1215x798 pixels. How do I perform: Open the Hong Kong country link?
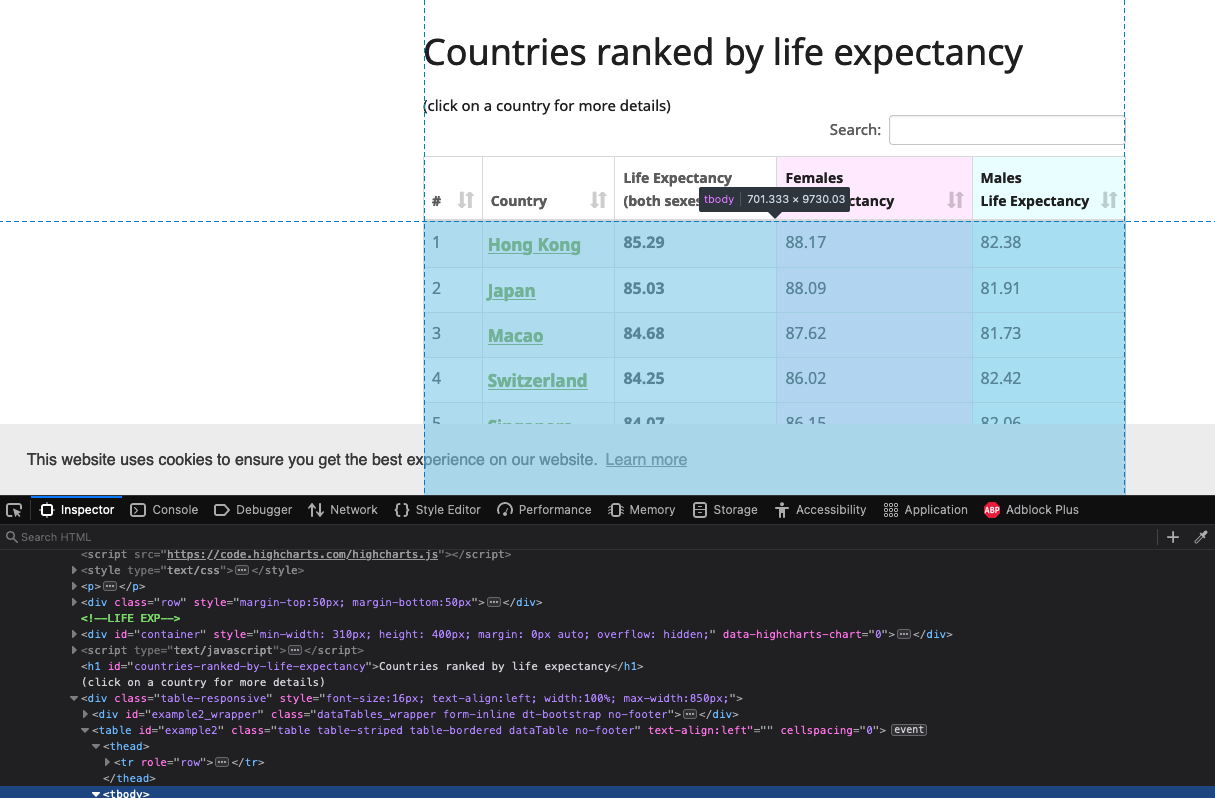[x=534, y=245]
